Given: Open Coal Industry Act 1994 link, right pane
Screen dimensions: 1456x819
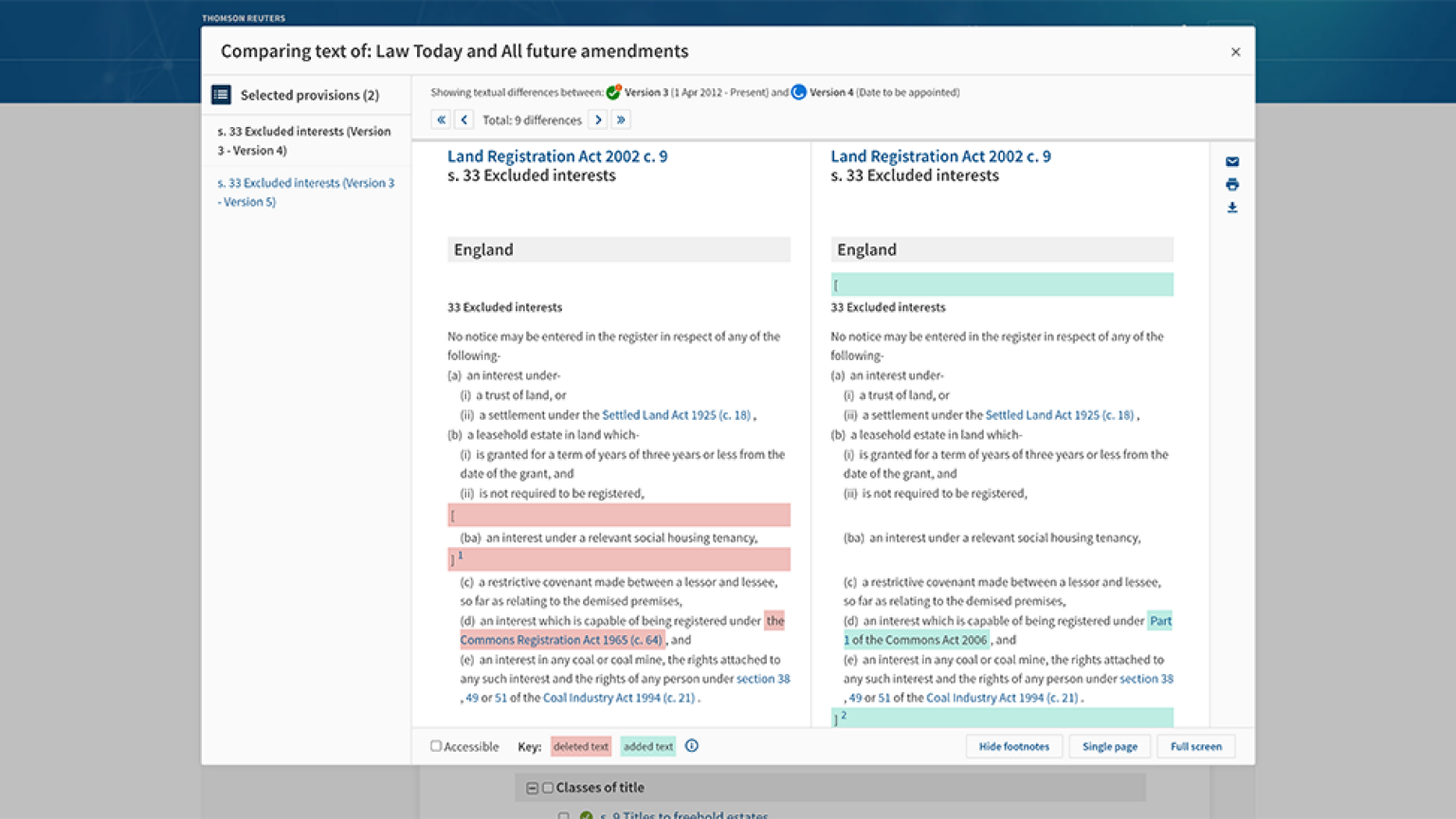Looking at the screenshot, I should 1002,698.
